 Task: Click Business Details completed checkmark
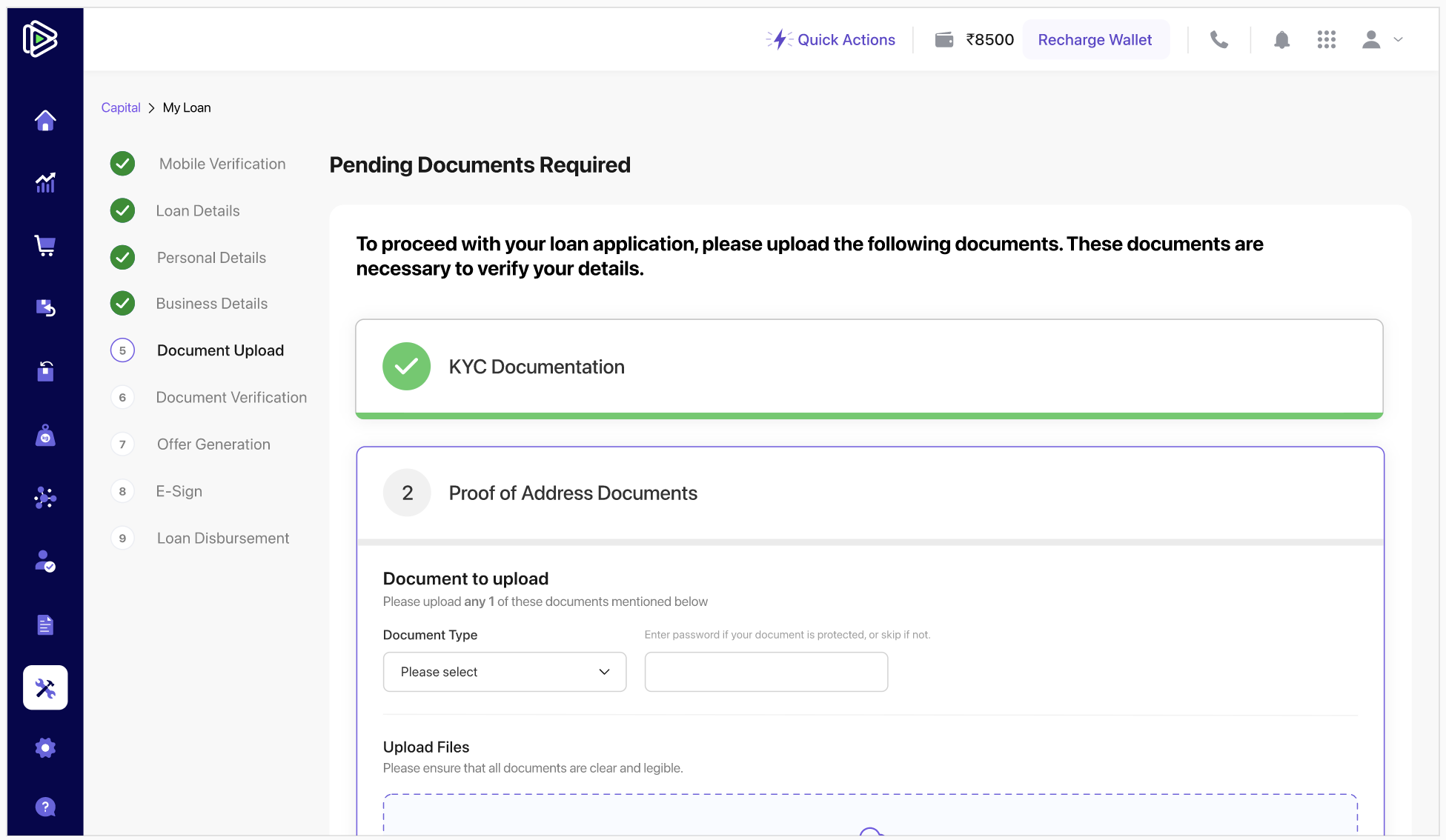tap(122, 304)
